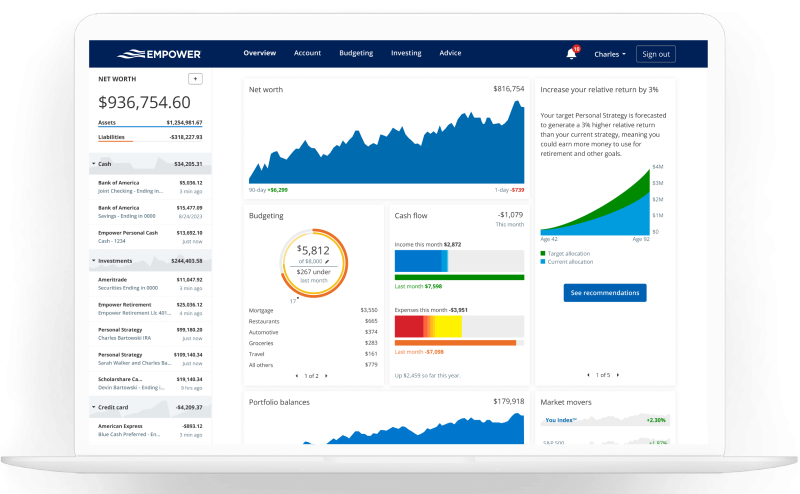The image size is (800, 494).
Task: Click Automotive budget category row
Action: [x=313, y=332]
